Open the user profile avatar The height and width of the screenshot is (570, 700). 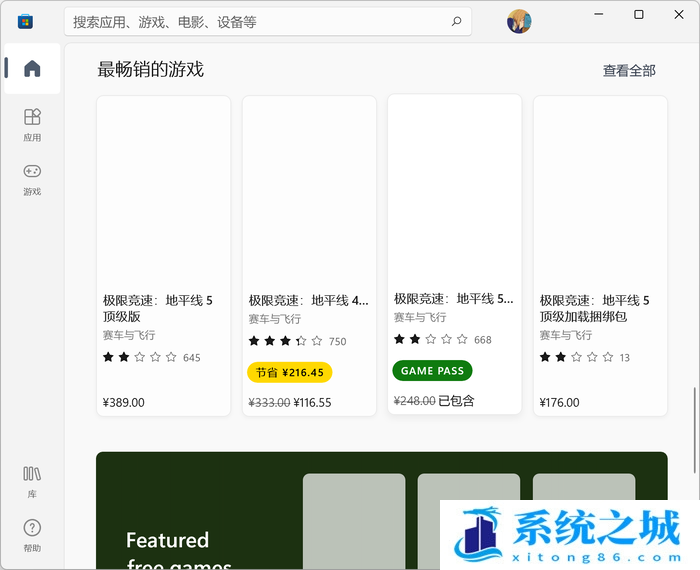tap(519, 21)
